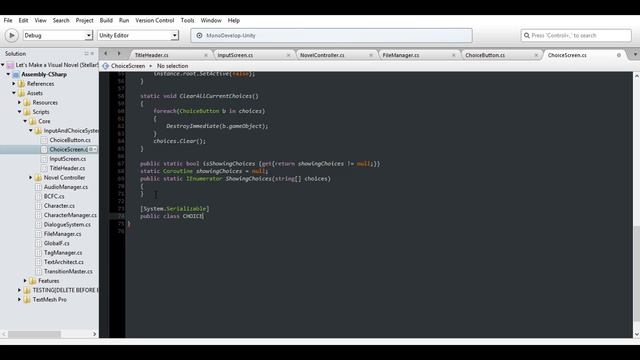Expand the Novel Controller folder
The image size is (640, 360).
pos(31,178)
